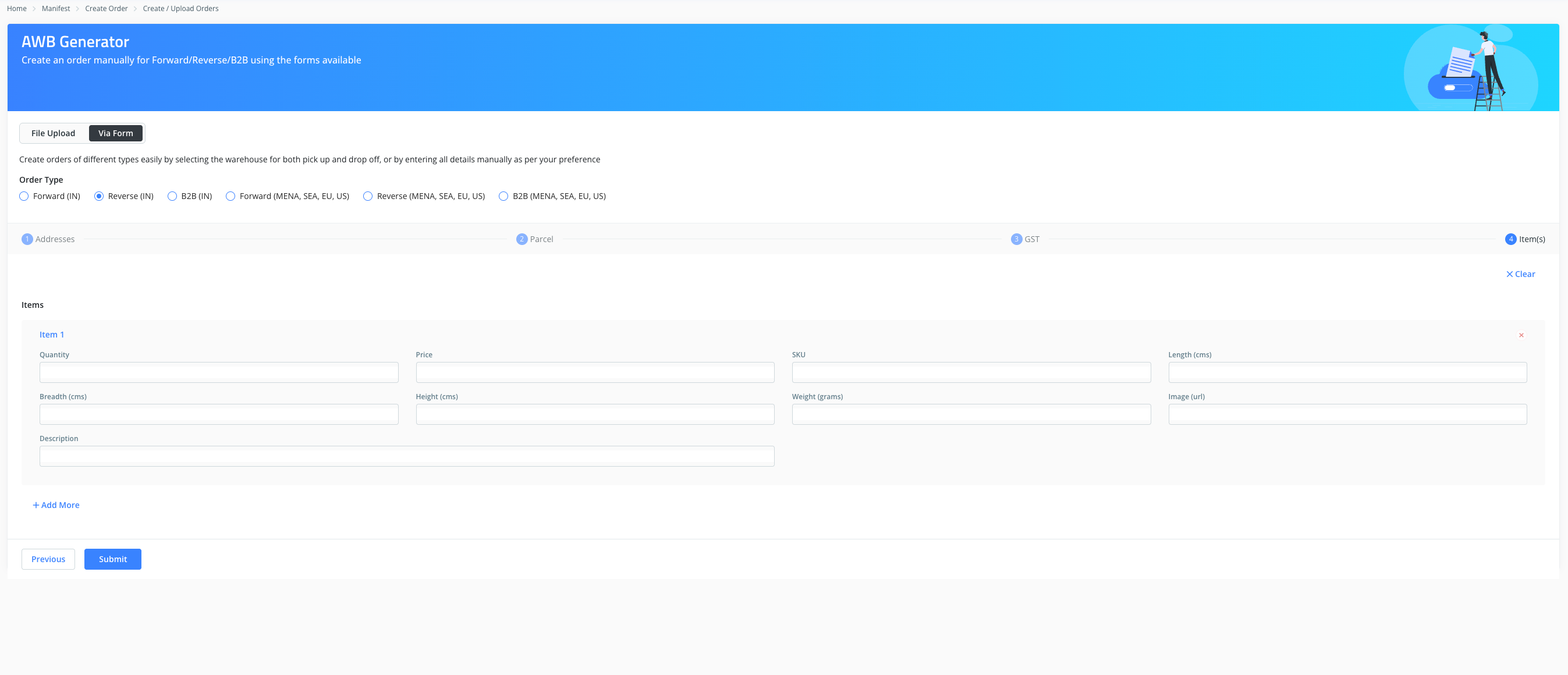The image size is (1568, 675).
Task: Go to step 2 Parcel
Action: coord(534,239)
